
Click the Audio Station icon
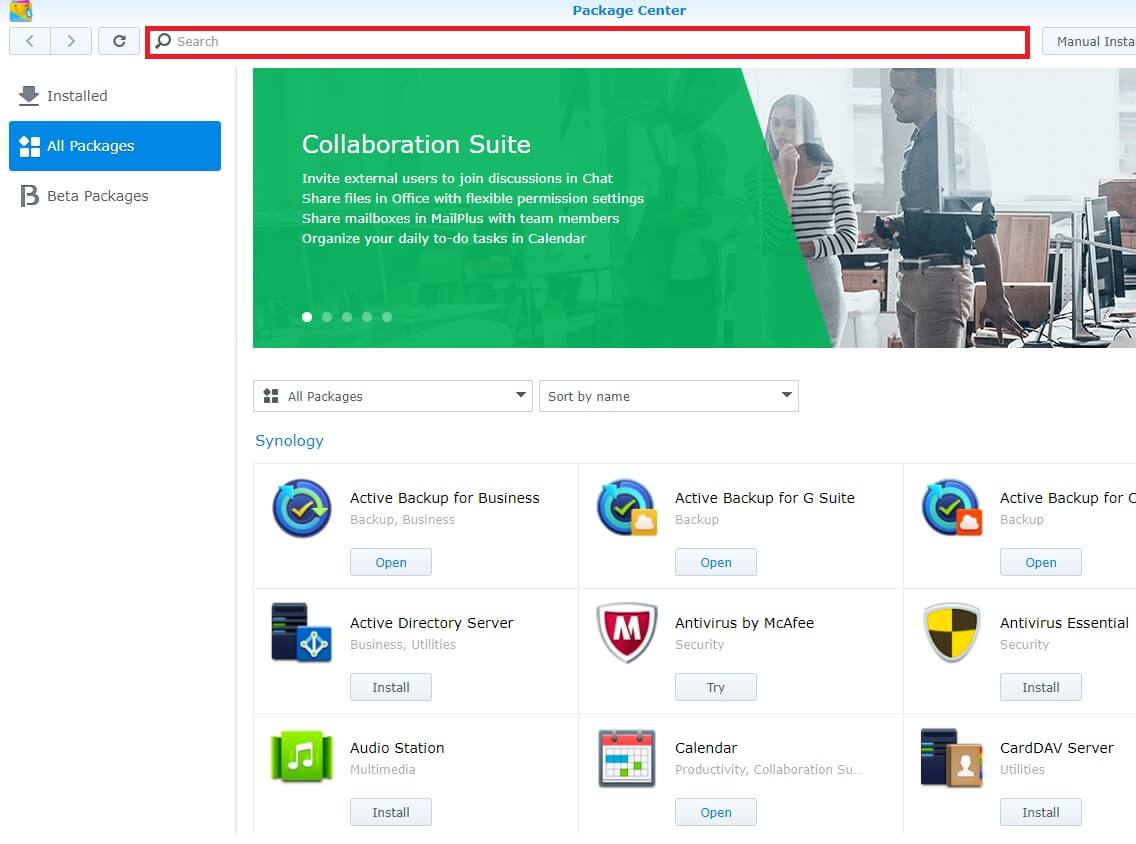[301, 757]
